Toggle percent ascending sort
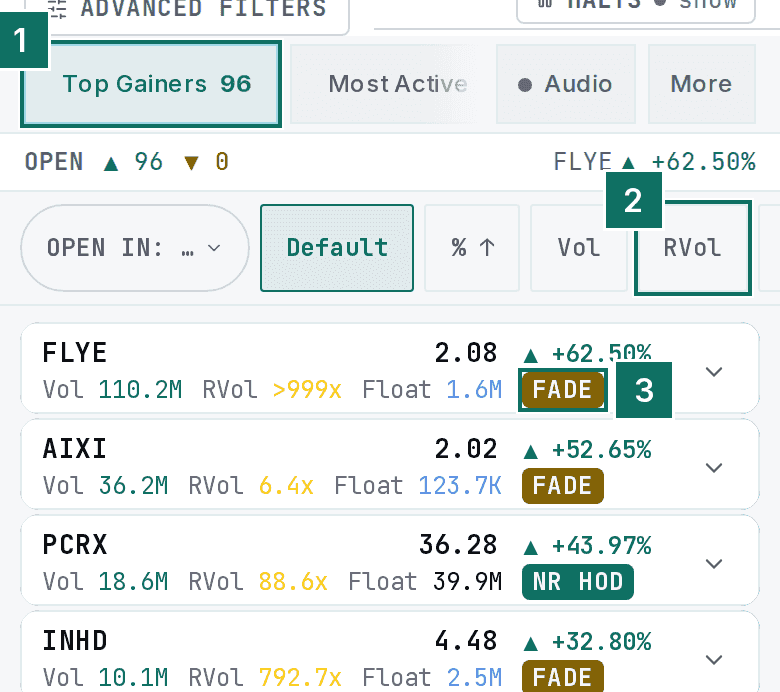The height and width of the screenshot is (692, 780). click(472, 248)
